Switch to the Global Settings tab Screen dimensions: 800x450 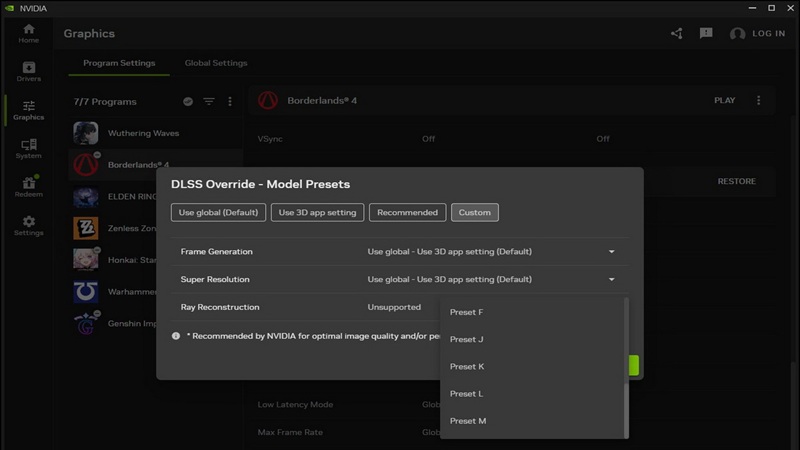(x=216, y=63)
